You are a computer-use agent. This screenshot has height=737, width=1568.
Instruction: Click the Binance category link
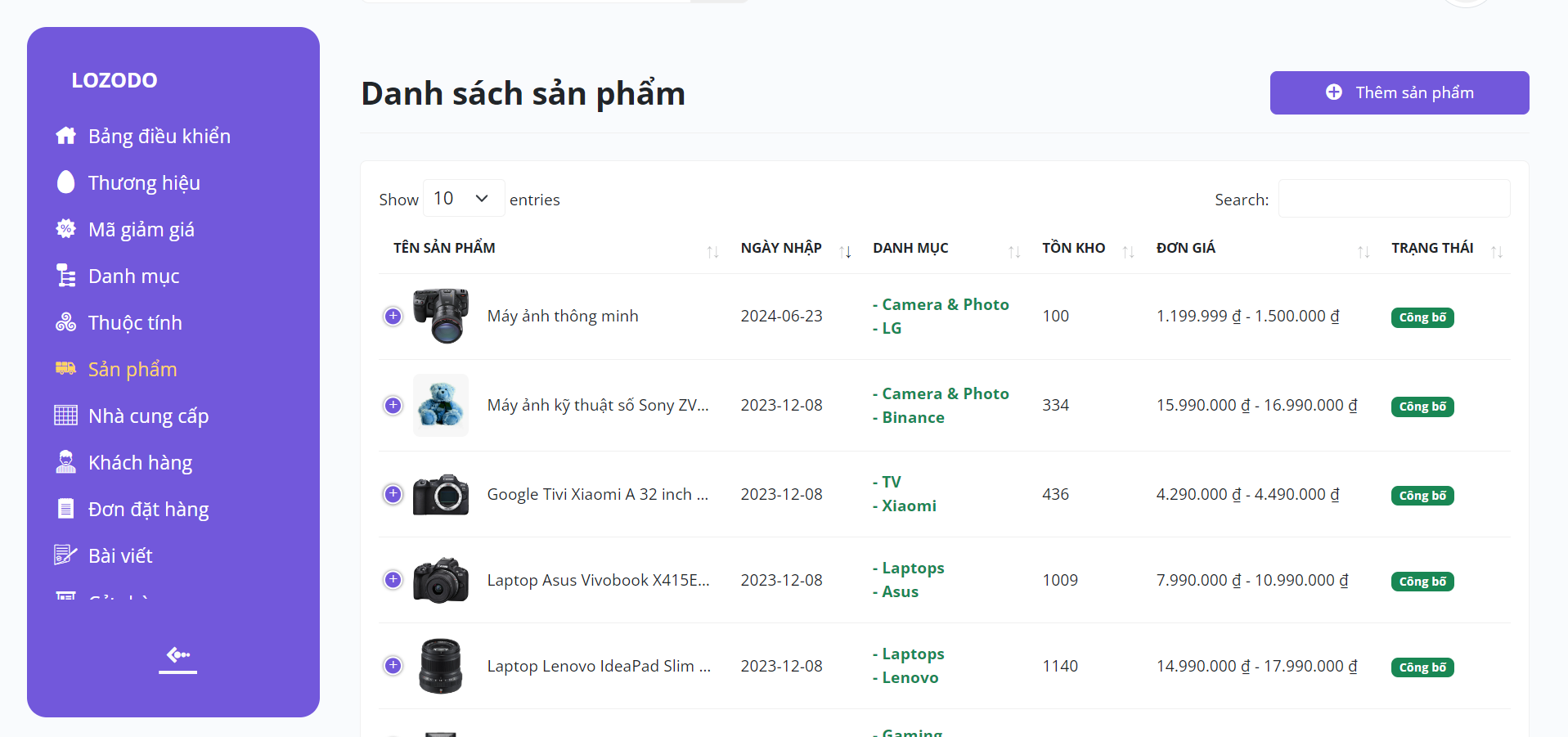pyautogui.click(x=908, y=417)
